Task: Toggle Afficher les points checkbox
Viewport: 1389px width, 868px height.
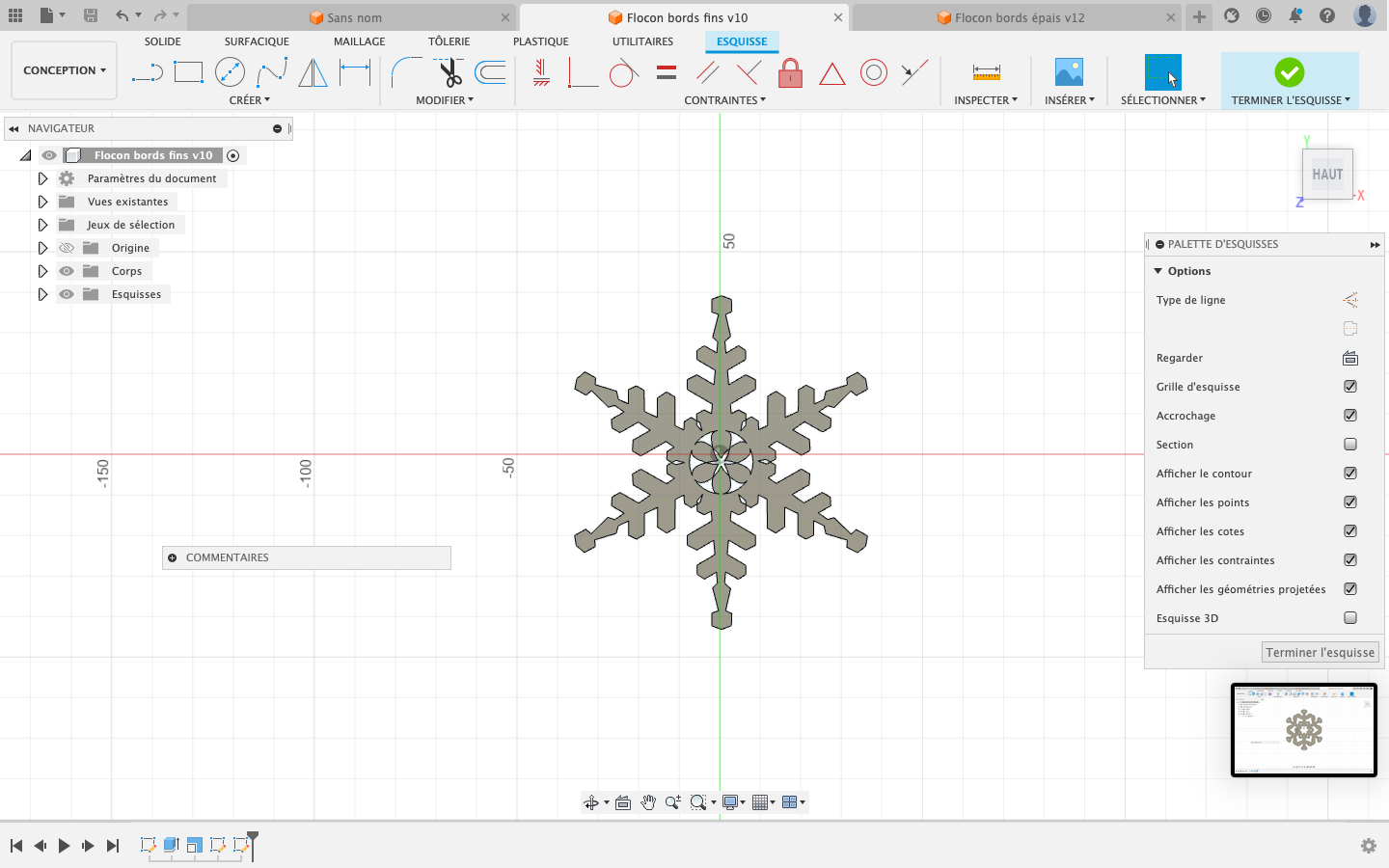Action: click(1350, 502)
